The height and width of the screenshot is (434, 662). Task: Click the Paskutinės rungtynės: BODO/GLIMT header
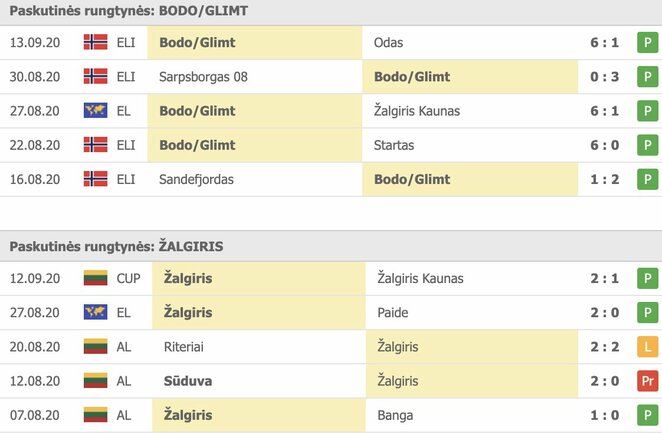129,11
